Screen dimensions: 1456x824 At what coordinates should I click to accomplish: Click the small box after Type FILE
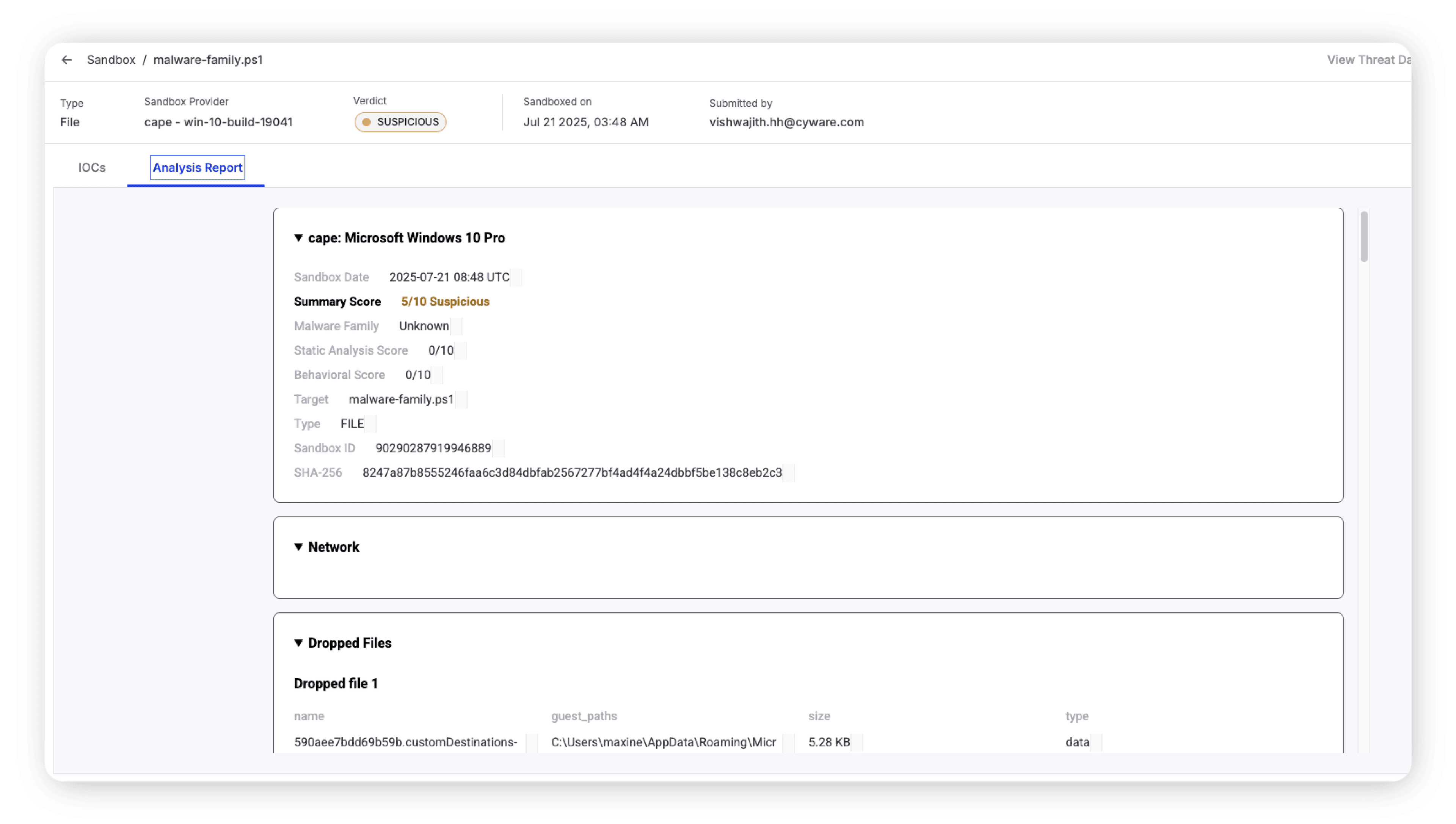coord(370,424)
